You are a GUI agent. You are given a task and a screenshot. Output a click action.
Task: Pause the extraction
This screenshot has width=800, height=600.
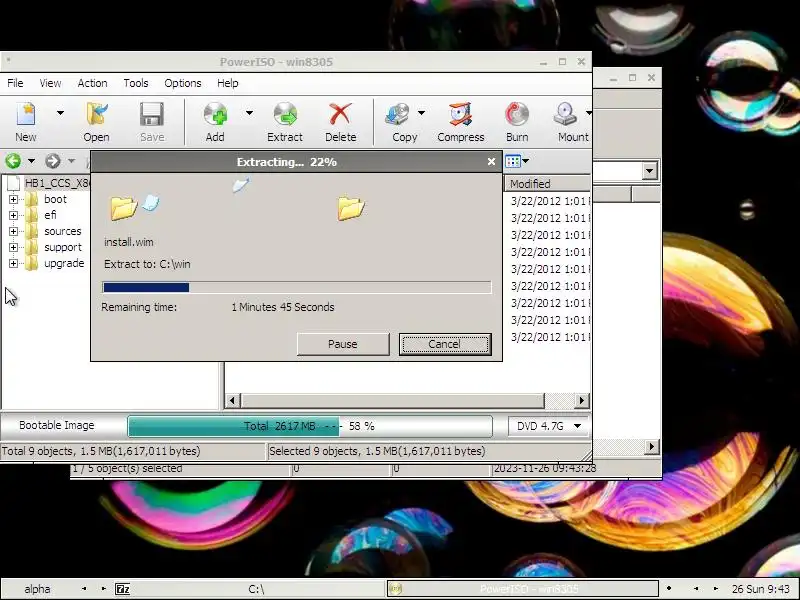tap(343, 344)
